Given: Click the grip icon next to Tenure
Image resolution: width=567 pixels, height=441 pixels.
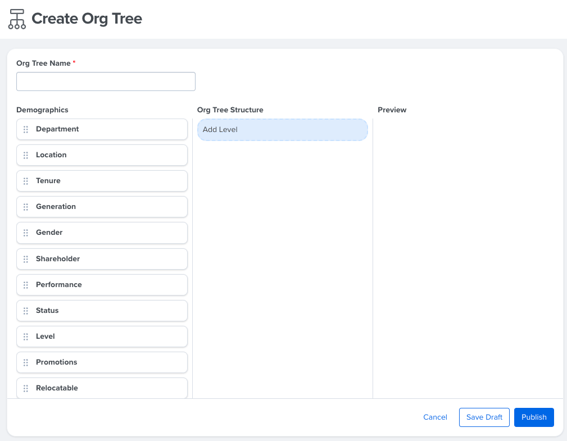Looking at the screenshot, I should tap(26, 181).
